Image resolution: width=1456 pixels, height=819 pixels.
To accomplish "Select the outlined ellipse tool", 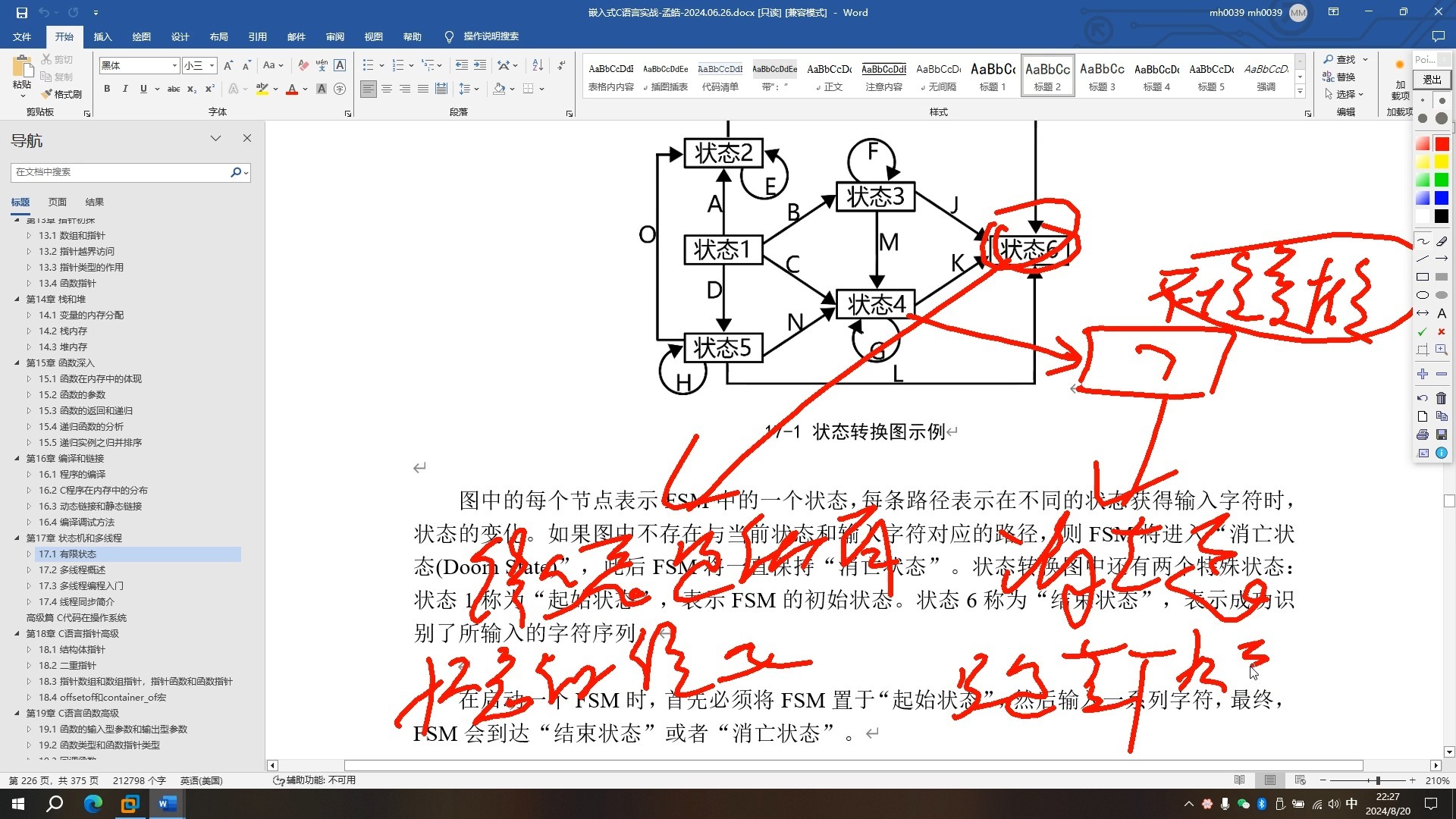I will point(1423,295).
